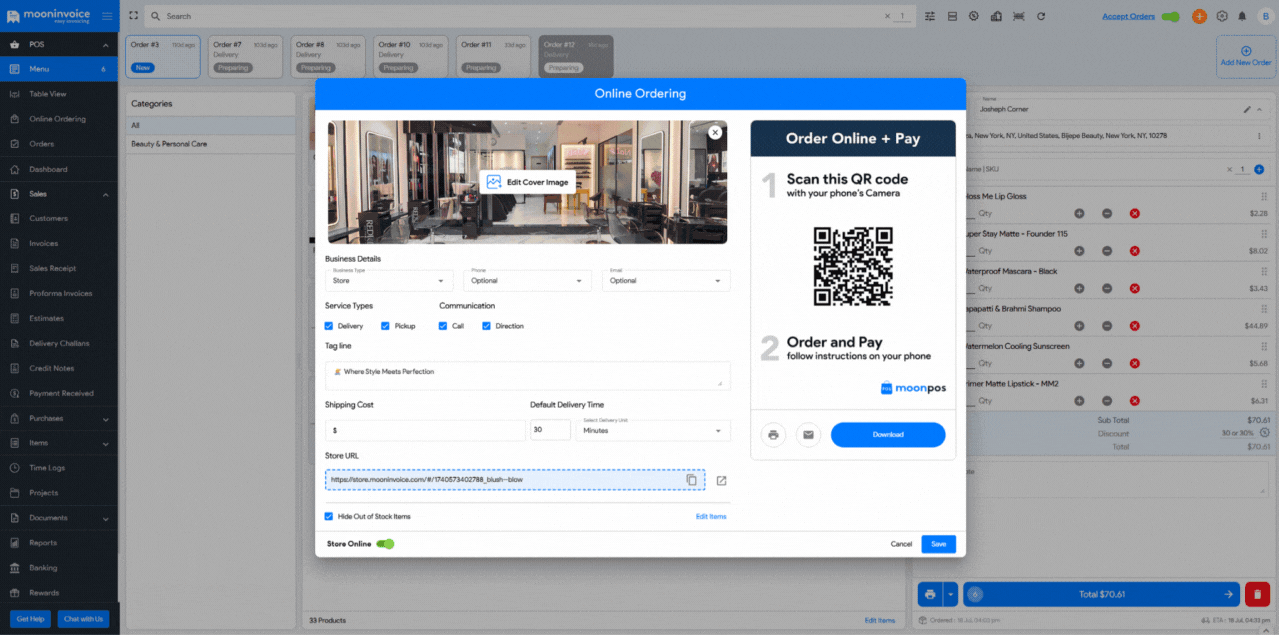Image resolution: width=1279 pixels, height=635 pixels.
Task: Decrease quantity of Watermelon Cooling Sunscreen
Action: pyautogui.click(x=1107, y=363)
